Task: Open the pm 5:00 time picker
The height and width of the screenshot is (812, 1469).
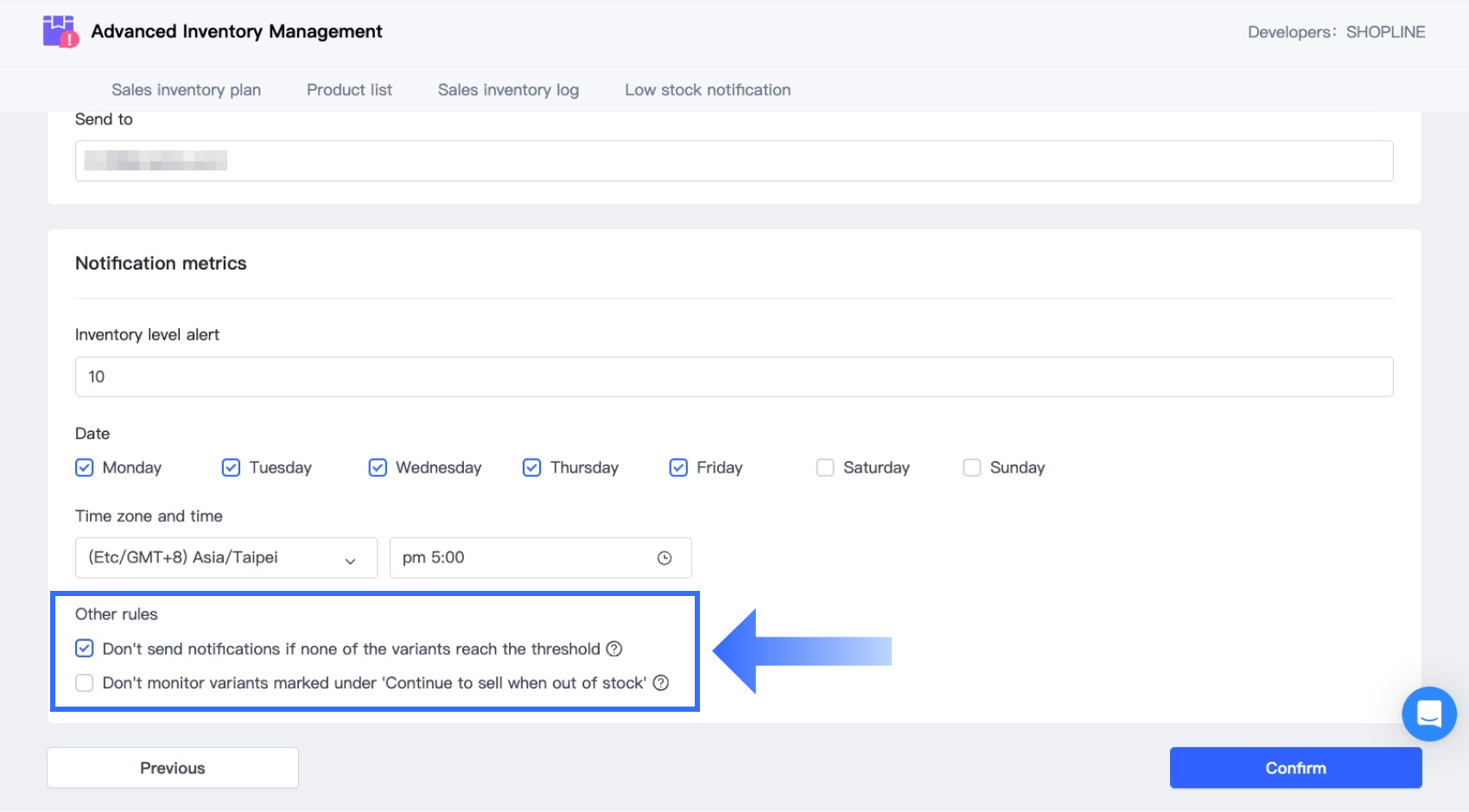Action: click(527, 558)
